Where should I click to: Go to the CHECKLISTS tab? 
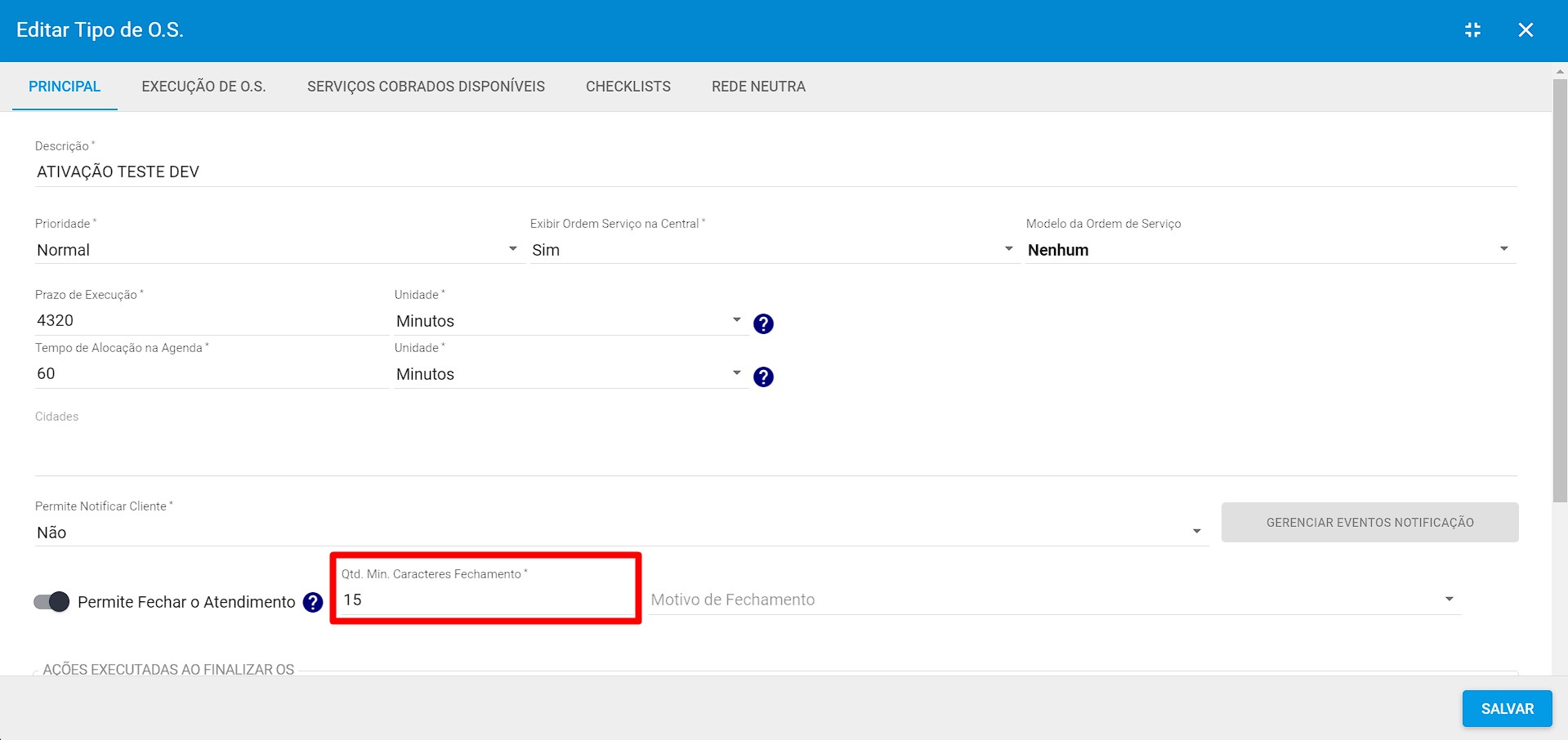point(628,87)
